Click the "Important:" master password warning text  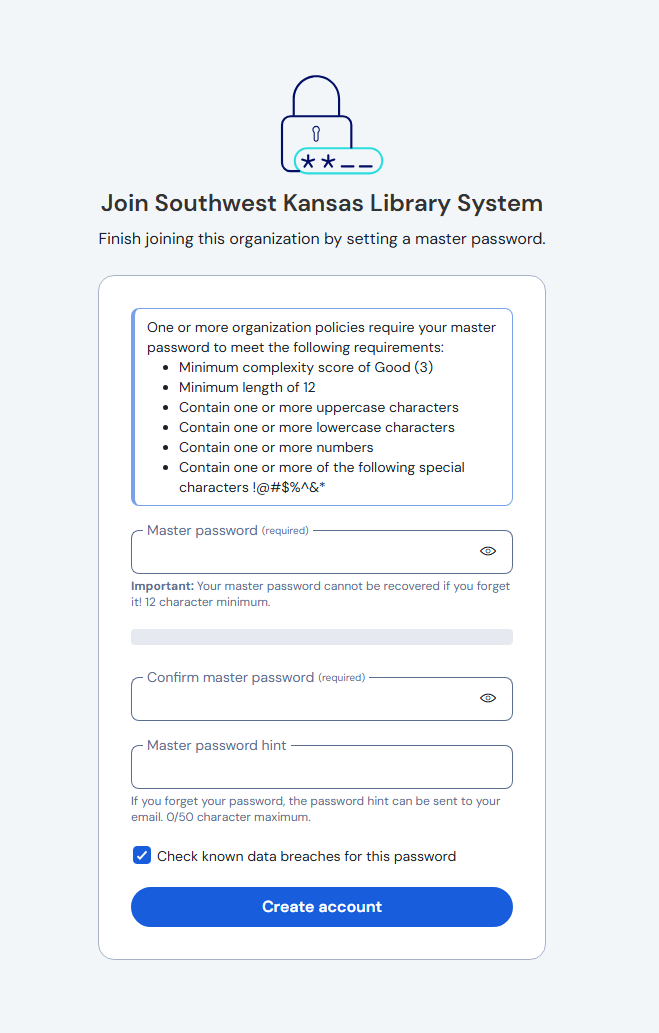pos(320,594)
